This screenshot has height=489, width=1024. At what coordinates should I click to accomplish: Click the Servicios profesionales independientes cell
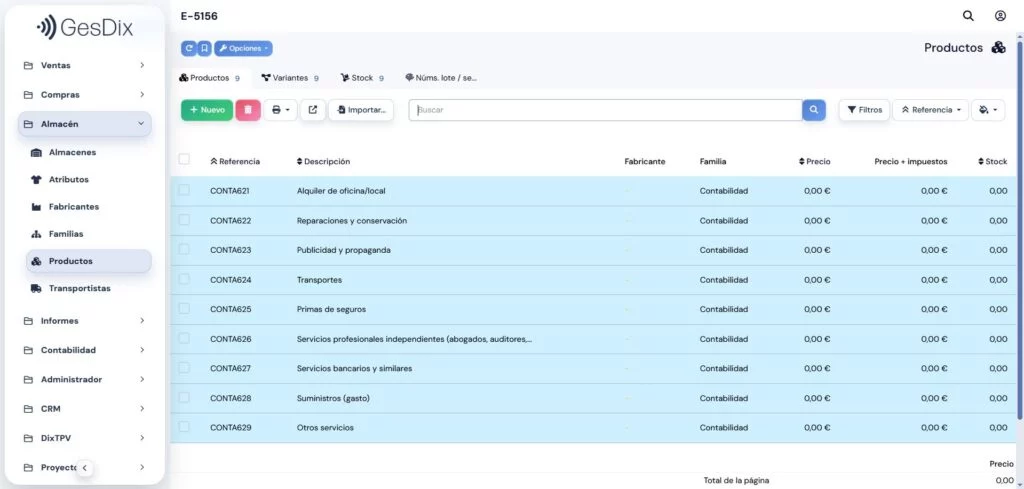[x=414, y=339]
